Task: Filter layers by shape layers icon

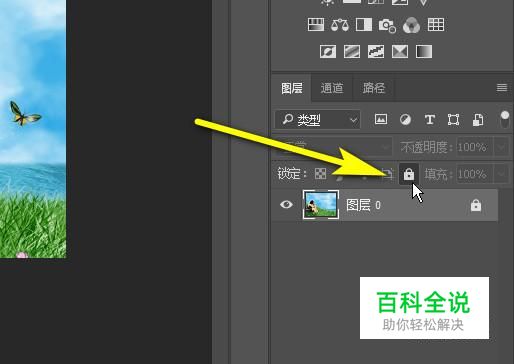Action: coord(453,119)
